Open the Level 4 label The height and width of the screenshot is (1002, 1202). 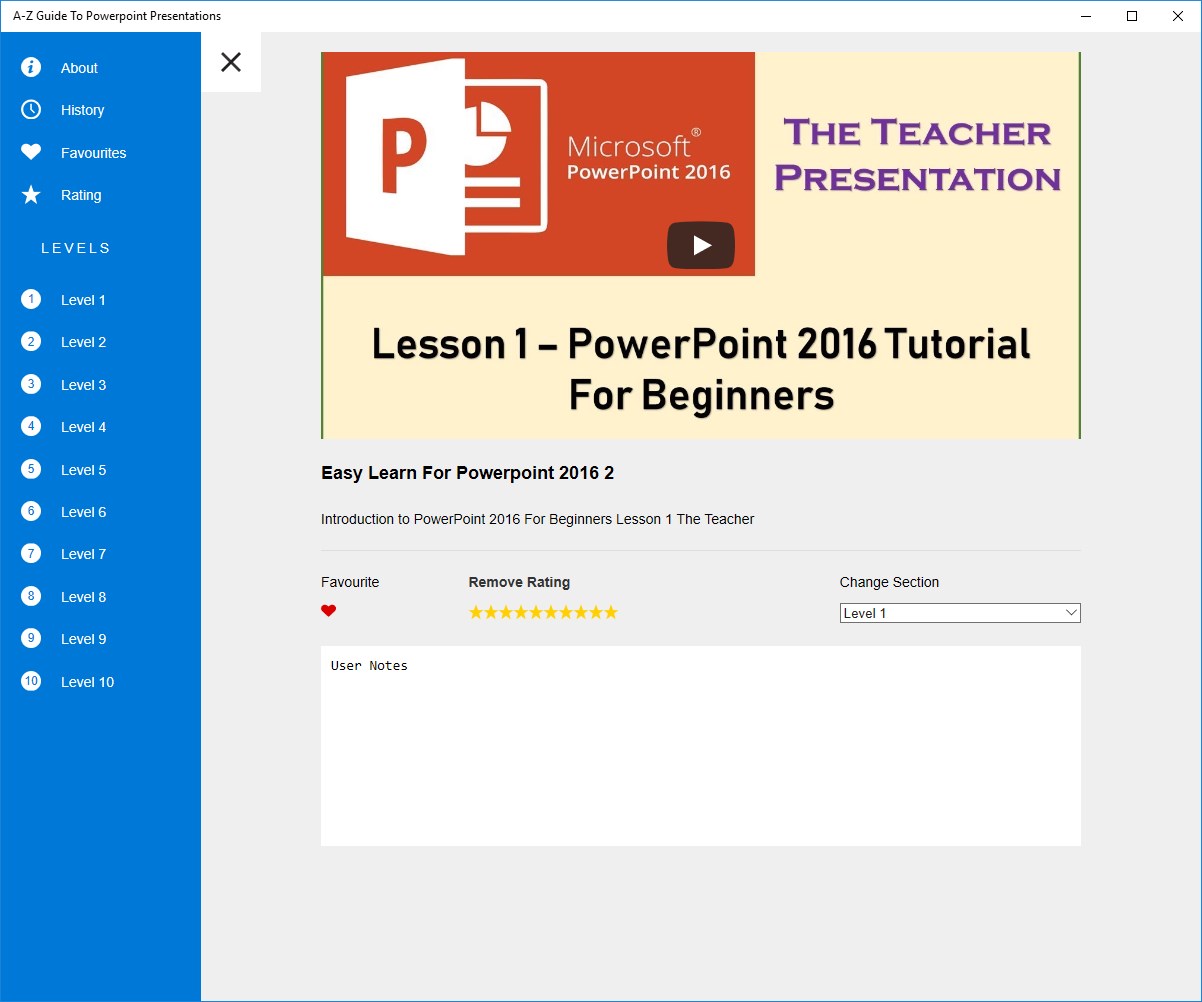[83, 427]
